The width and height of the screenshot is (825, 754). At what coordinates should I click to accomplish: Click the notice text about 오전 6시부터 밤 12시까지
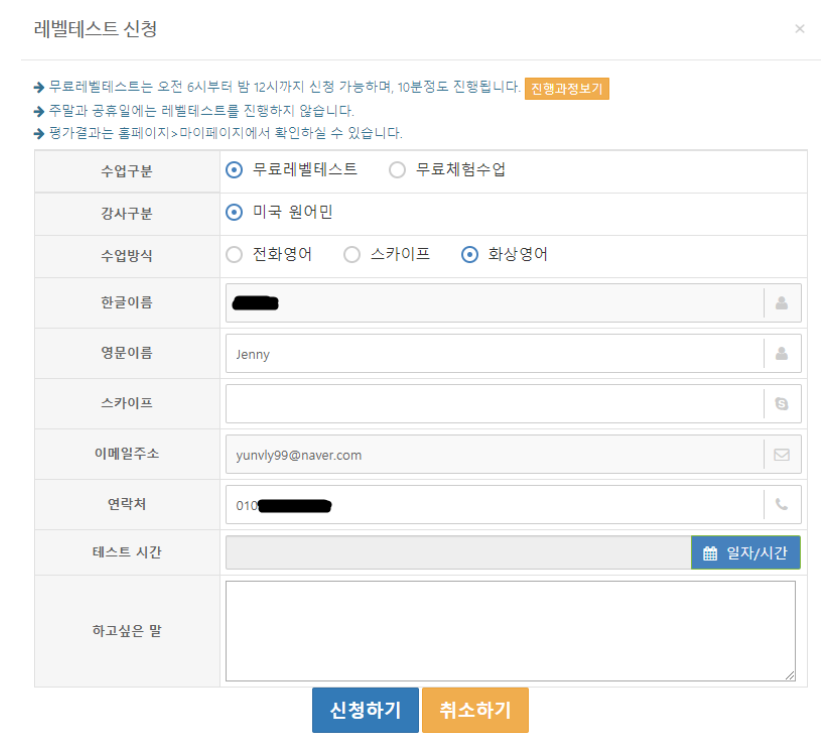[285, 87]
